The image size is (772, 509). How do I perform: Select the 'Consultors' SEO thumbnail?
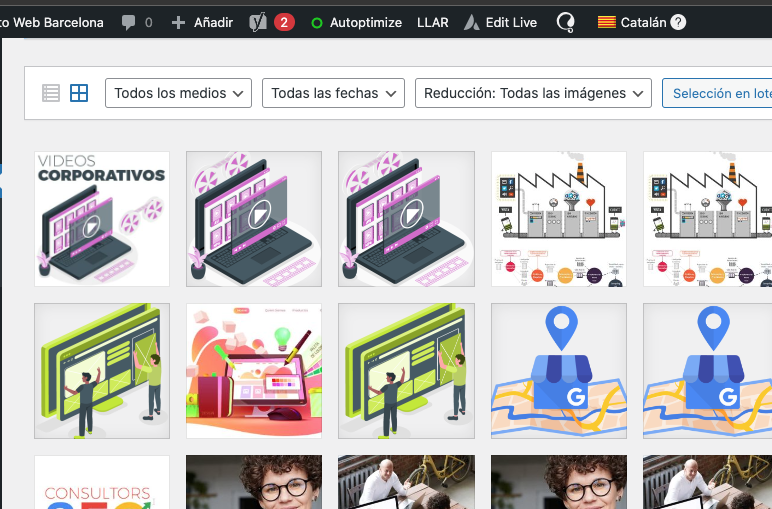102,483
